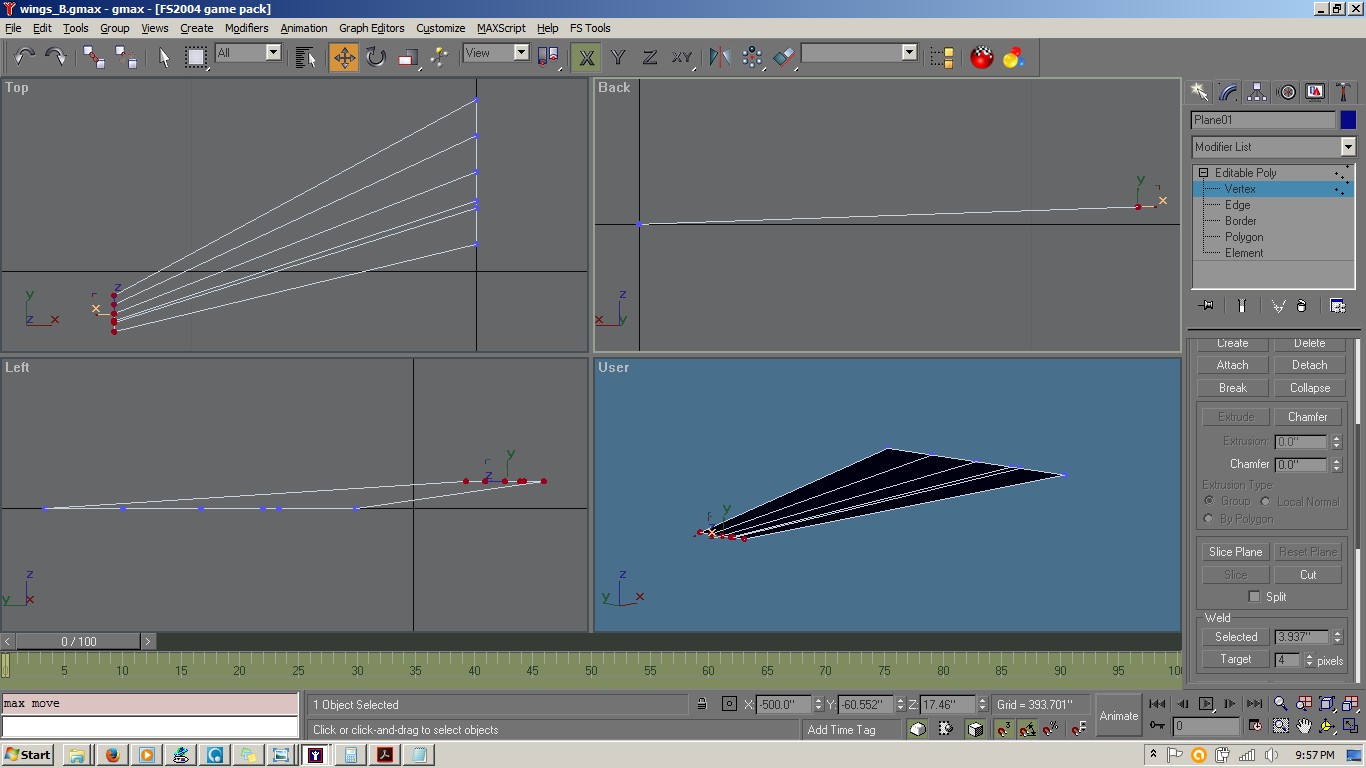The height and width of the screenshot is (768, 1366).
Task: Click the Slice Plane button
Action: coord(1235,552)
